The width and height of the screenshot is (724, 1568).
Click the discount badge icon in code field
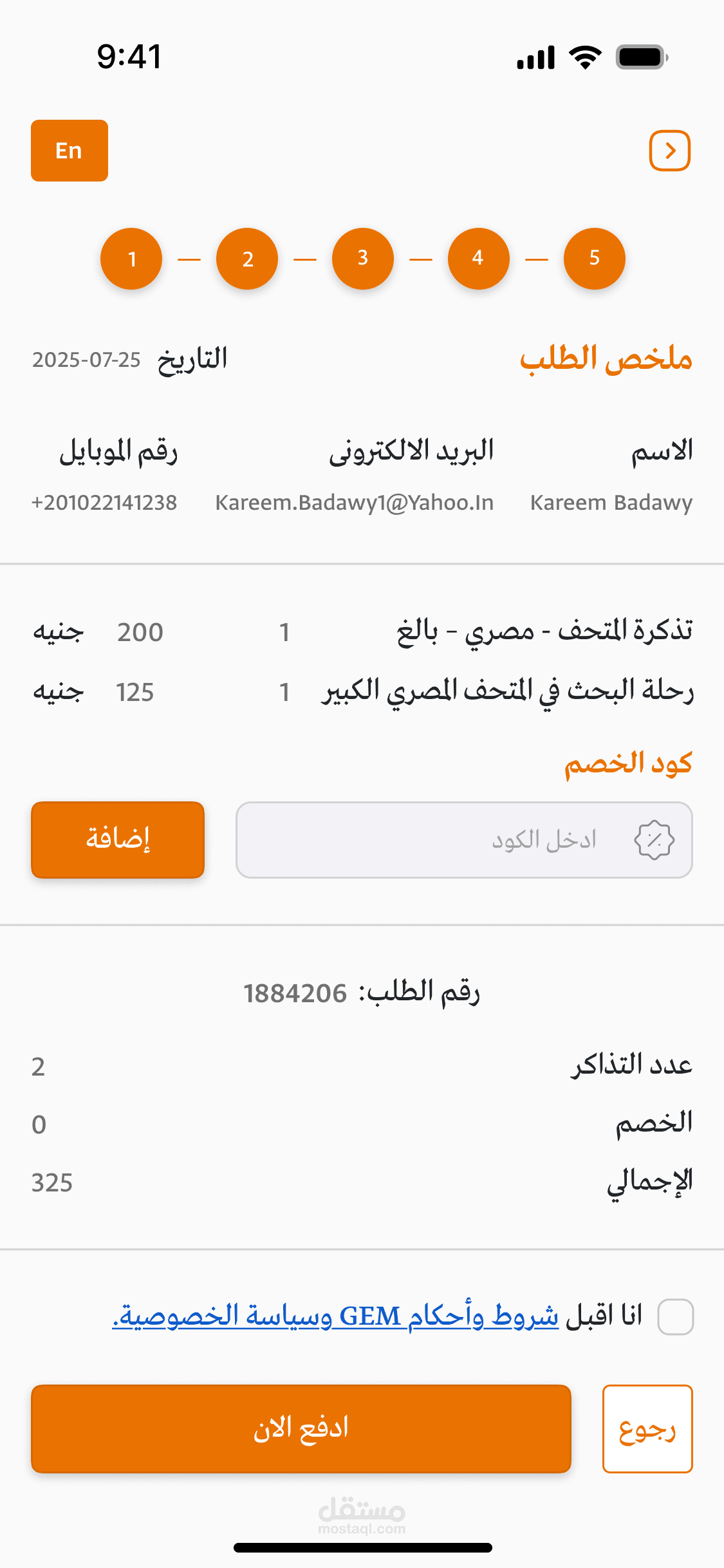654,840
